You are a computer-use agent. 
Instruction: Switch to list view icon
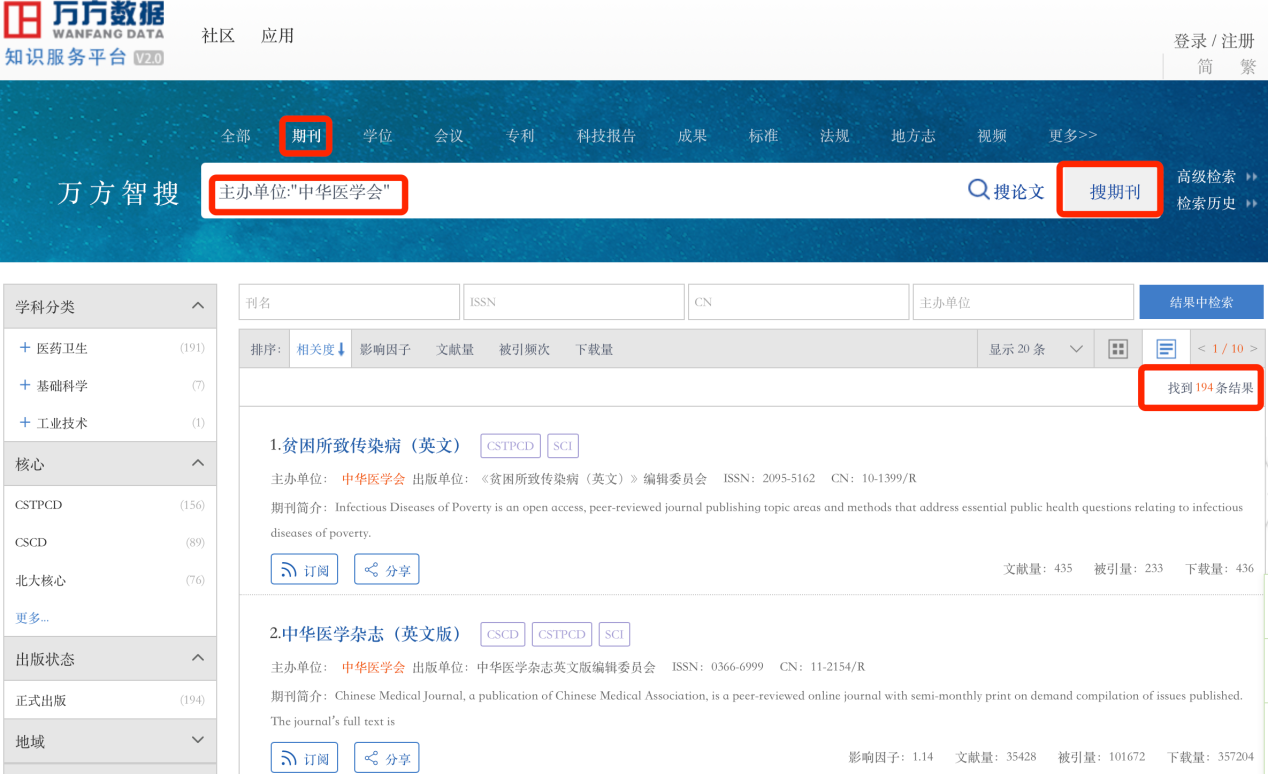[x=1166, y=349]
